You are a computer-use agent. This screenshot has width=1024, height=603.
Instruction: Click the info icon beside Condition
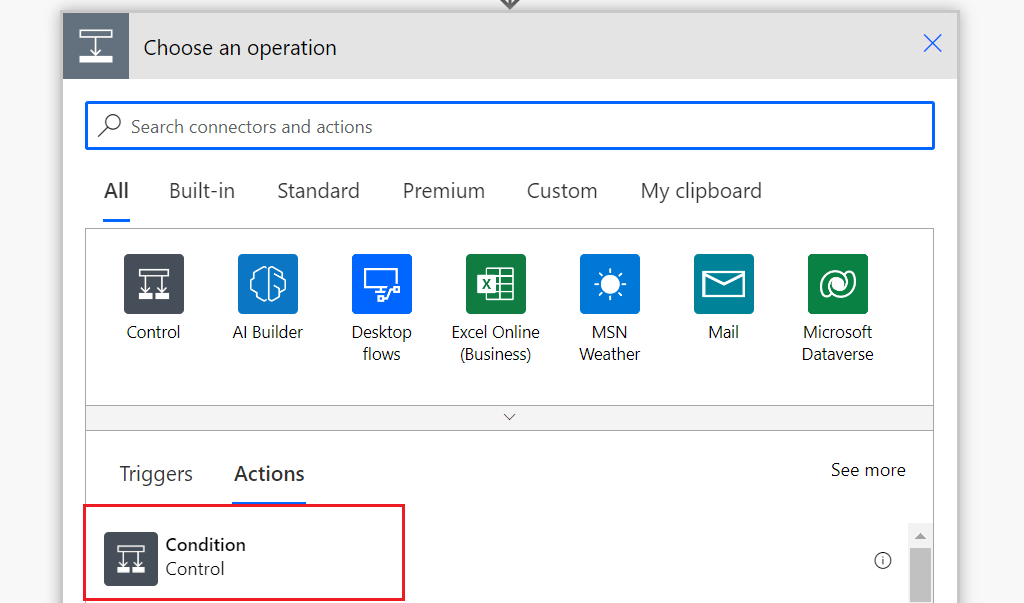[x=883, y=561]
